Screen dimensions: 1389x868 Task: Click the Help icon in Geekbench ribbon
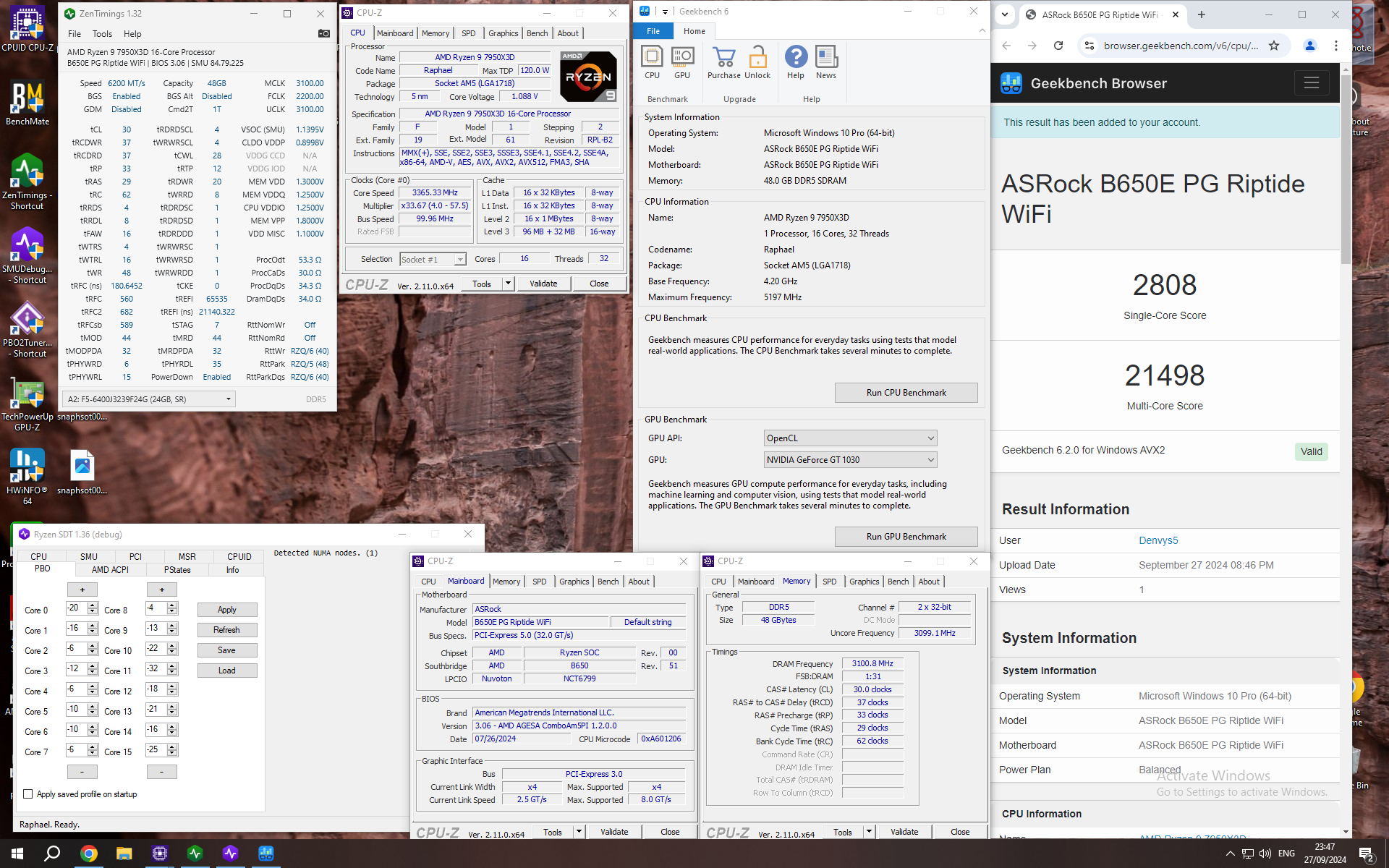coord(796,62)
